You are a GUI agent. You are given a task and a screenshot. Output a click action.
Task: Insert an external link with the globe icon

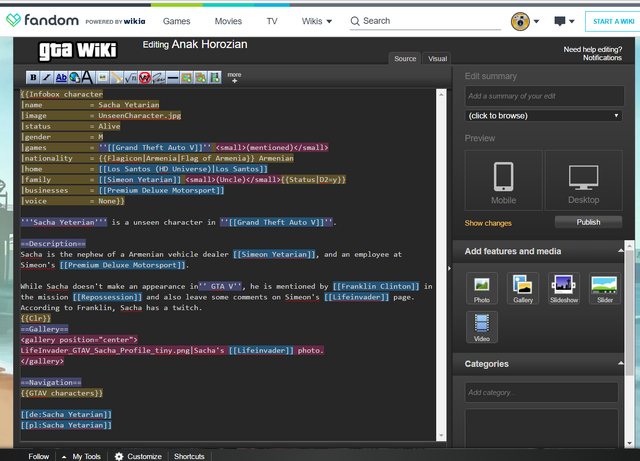75,78
